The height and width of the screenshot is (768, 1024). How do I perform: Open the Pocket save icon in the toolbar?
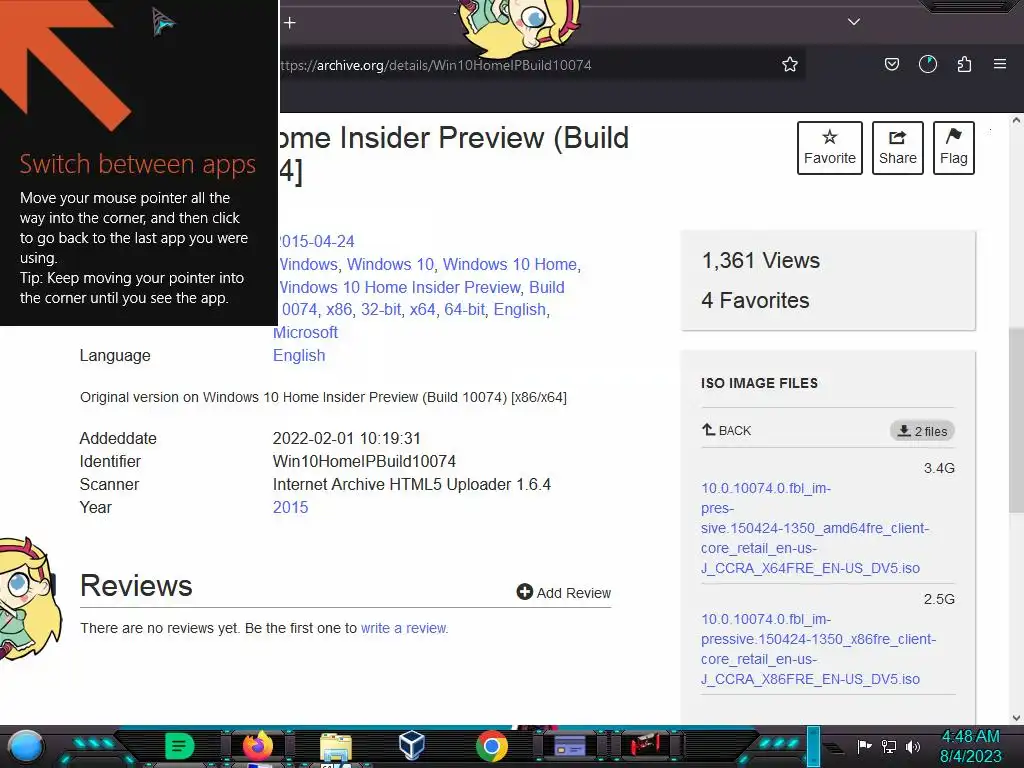[891, 64]
